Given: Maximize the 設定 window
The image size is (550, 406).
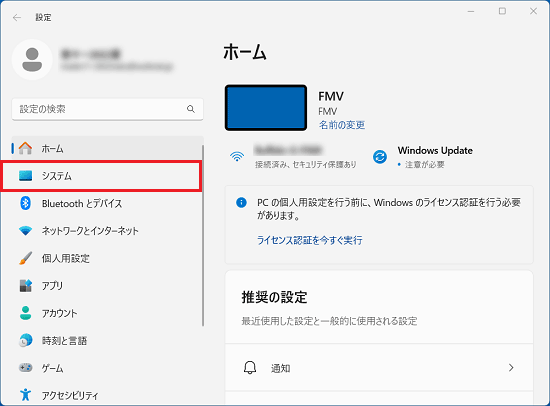Looking at the screenshot, I should click(x=502, y=11).
